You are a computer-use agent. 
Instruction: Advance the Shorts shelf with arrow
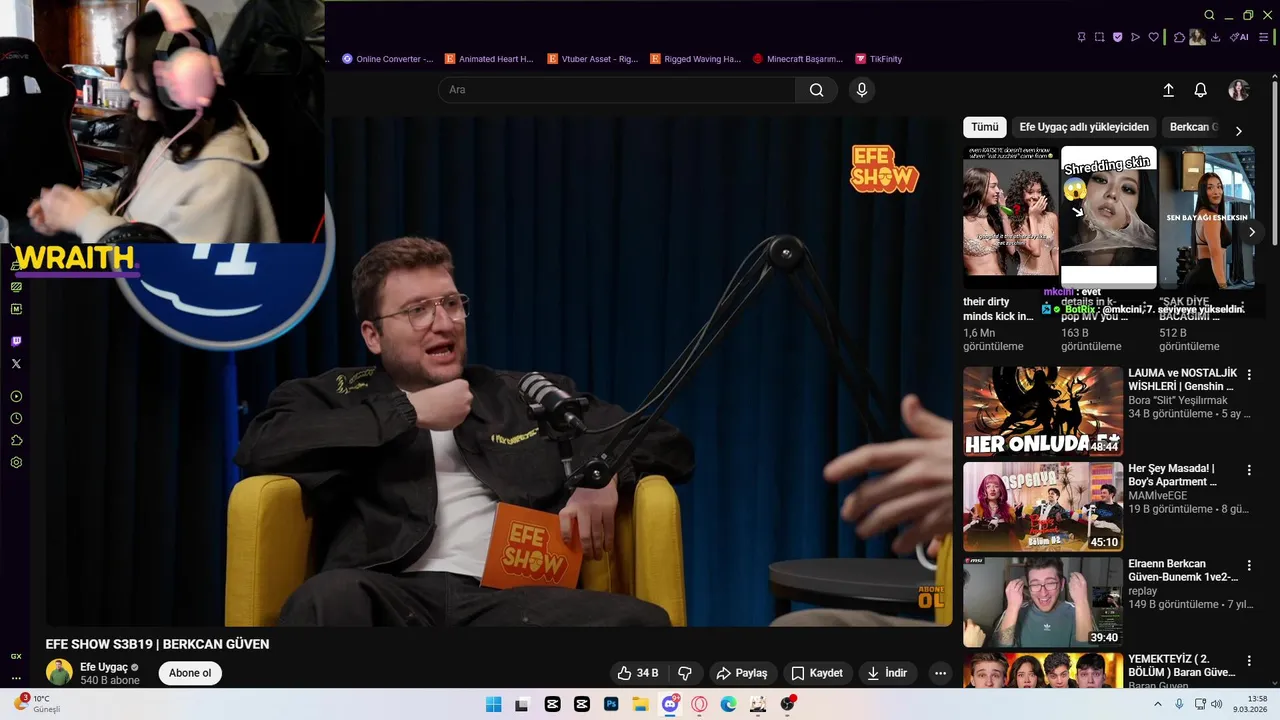1252,231
